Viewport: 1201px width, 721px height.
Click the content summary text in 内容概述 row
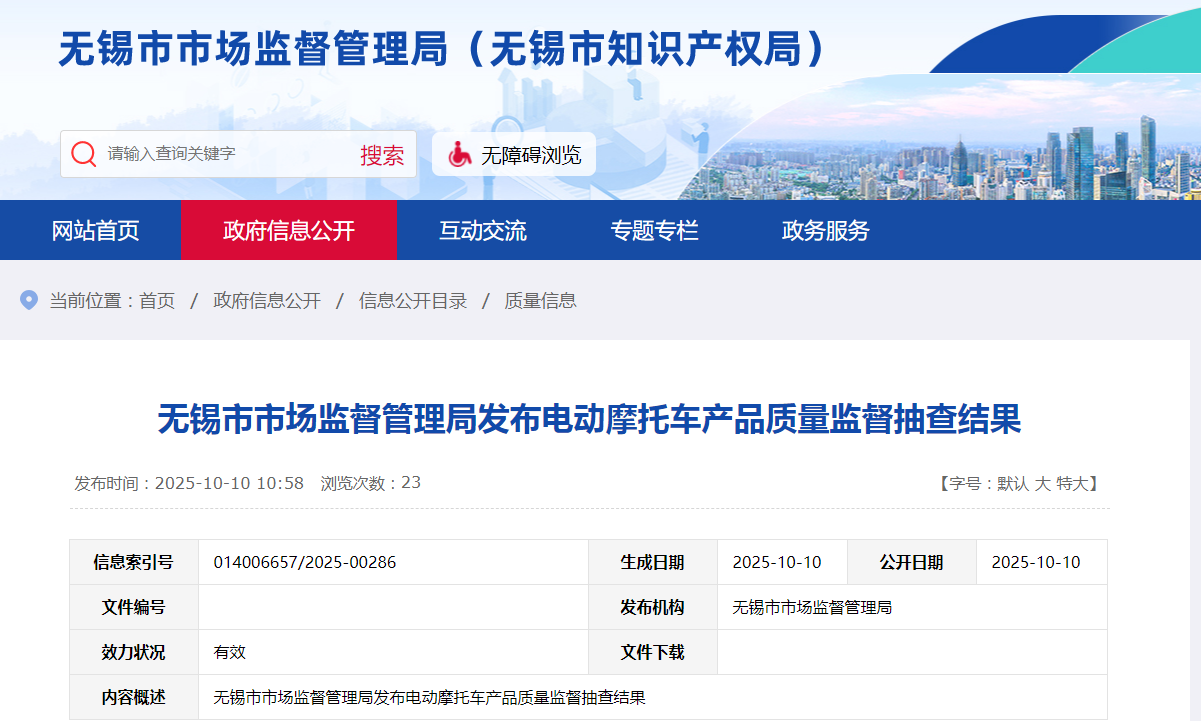tap(430, 697)
